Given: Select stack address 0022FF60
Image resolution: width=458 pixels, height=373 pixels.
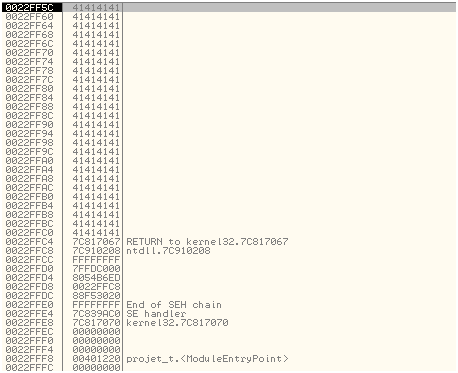Looking at the screenshot, I should coord(29,17).
